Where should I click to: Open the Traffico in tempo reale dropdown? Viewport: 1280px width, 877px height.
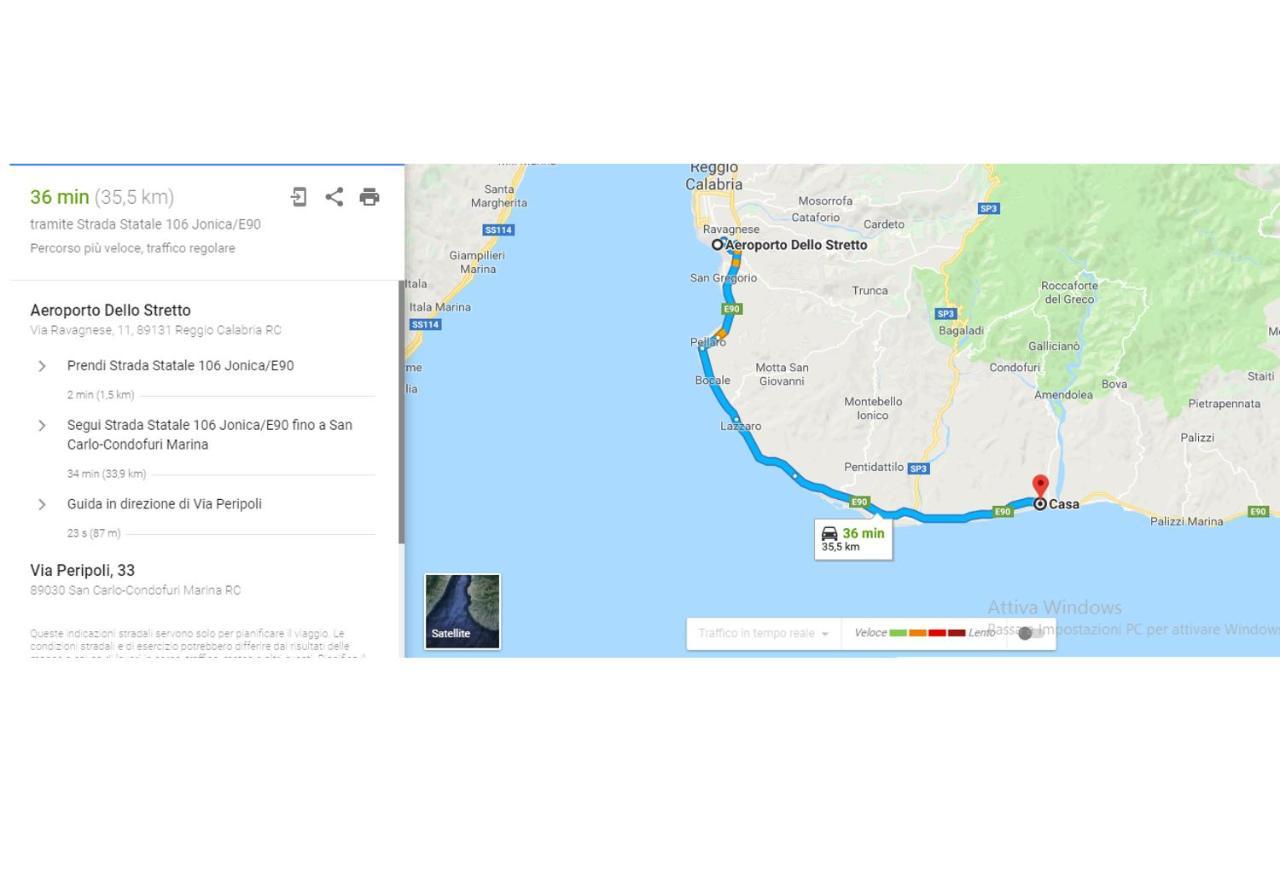pyautogui.click(x=764, y=633)
